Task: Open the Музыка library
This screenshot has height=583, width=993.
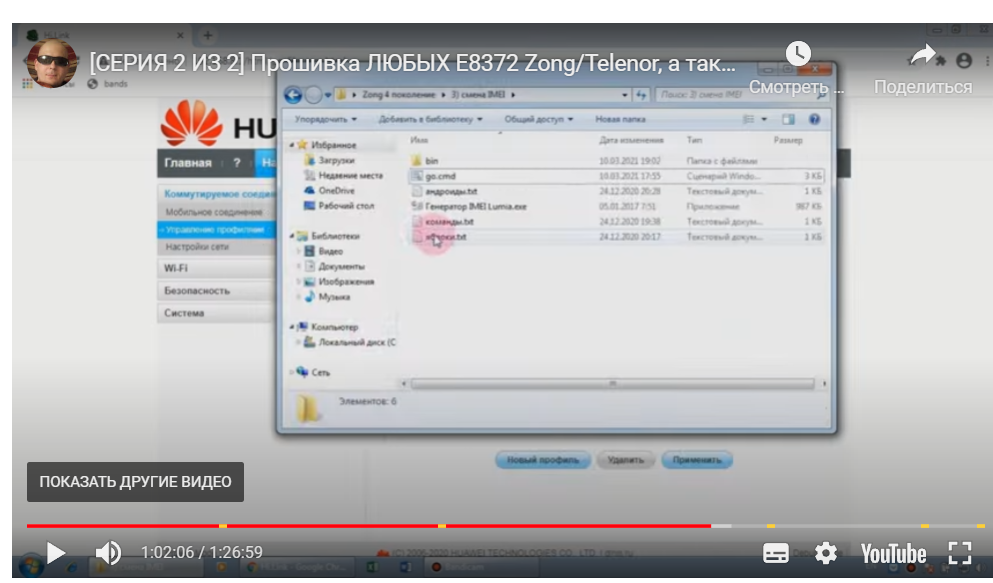Action: (x=334, y=297)
